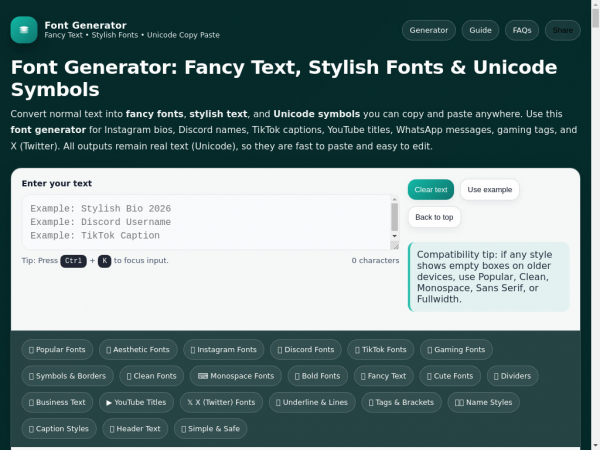Open the Dividers category
Viewport: 600px width, 450px height.
512,376
